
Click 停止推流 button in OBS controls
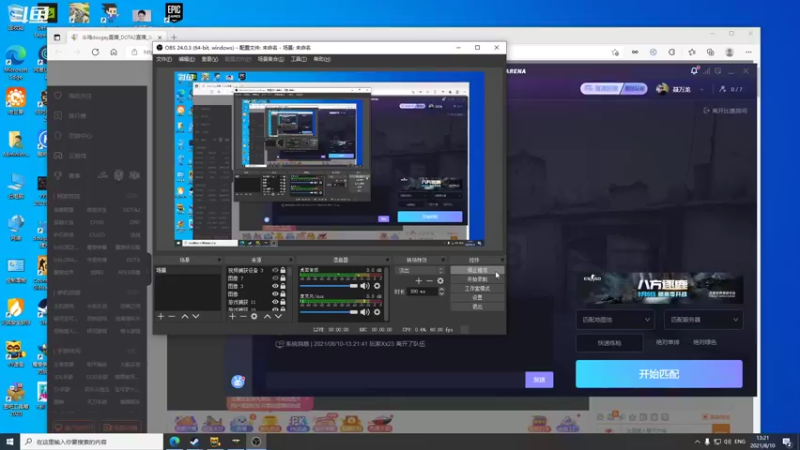tap(477, 270)
